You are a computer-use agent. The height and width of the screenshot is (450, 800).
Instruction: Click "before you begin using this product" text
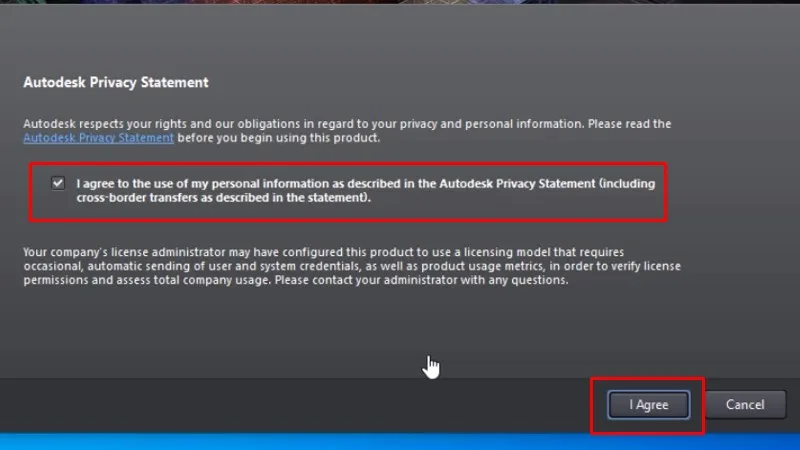coord(280,138)
